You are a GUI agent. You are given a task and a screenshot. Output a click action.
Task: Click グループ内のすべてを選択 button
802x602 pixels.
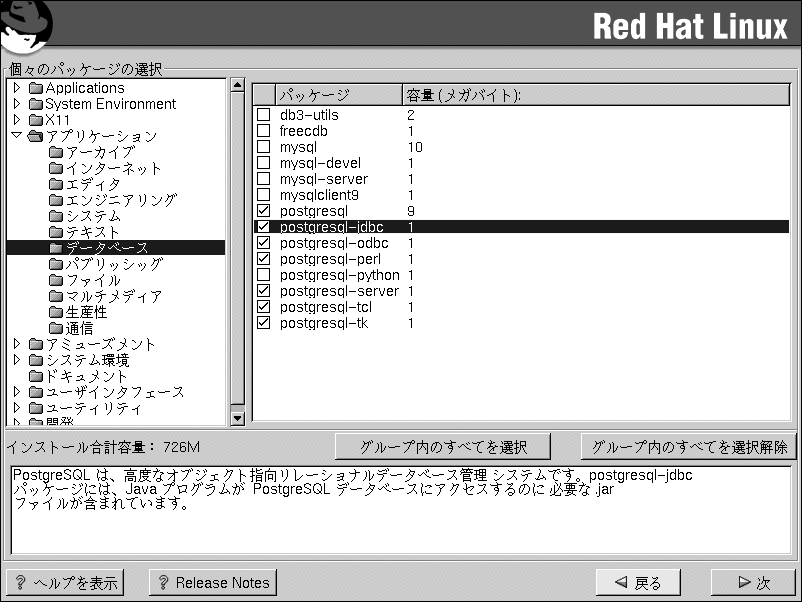[x=442, y=446]
